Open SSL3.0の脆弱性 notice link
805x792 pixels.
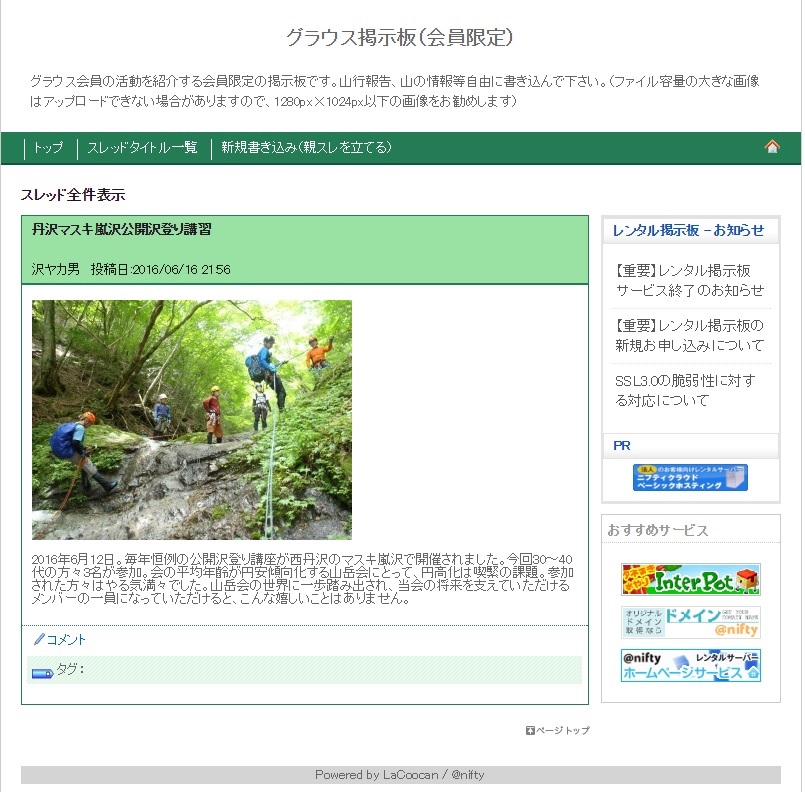pyautogui.click(x=685, y=391)
